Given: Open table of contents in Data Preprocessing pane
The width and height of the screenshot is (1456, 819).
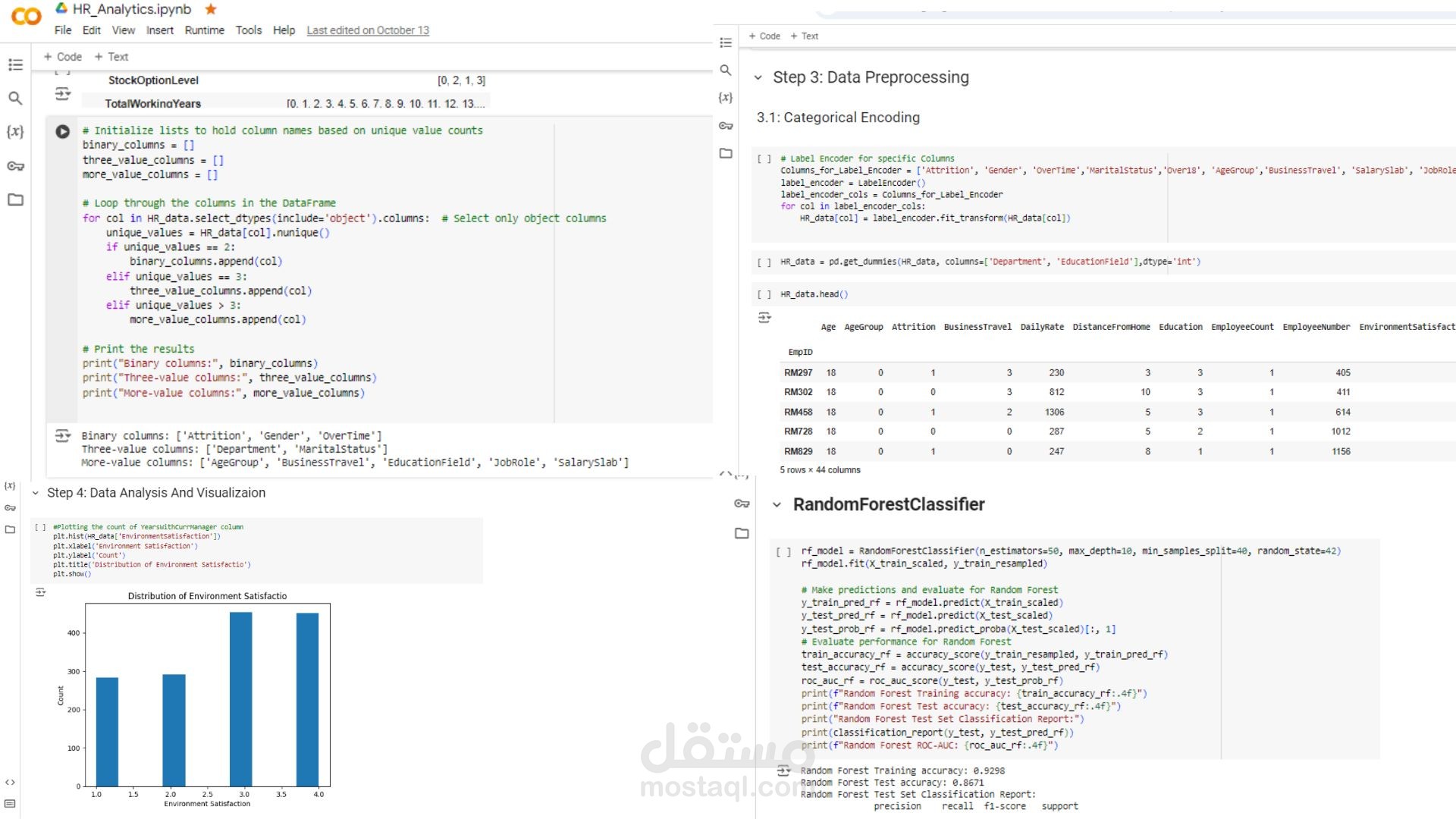Looking at the screenshot, I should pos(726,43).
